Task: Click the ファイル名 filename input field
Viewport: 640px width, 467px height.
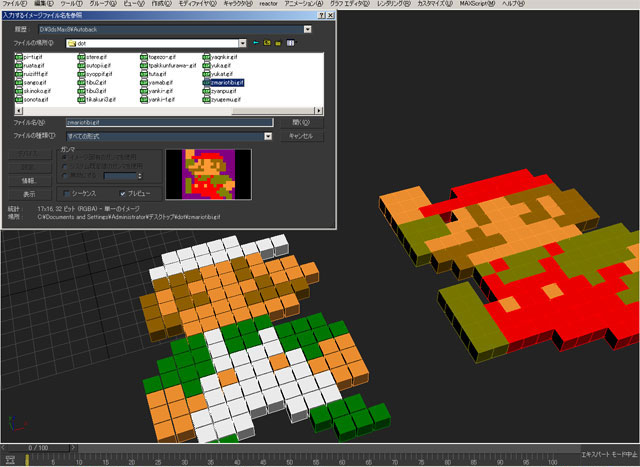Action: [x=169, y=122]
